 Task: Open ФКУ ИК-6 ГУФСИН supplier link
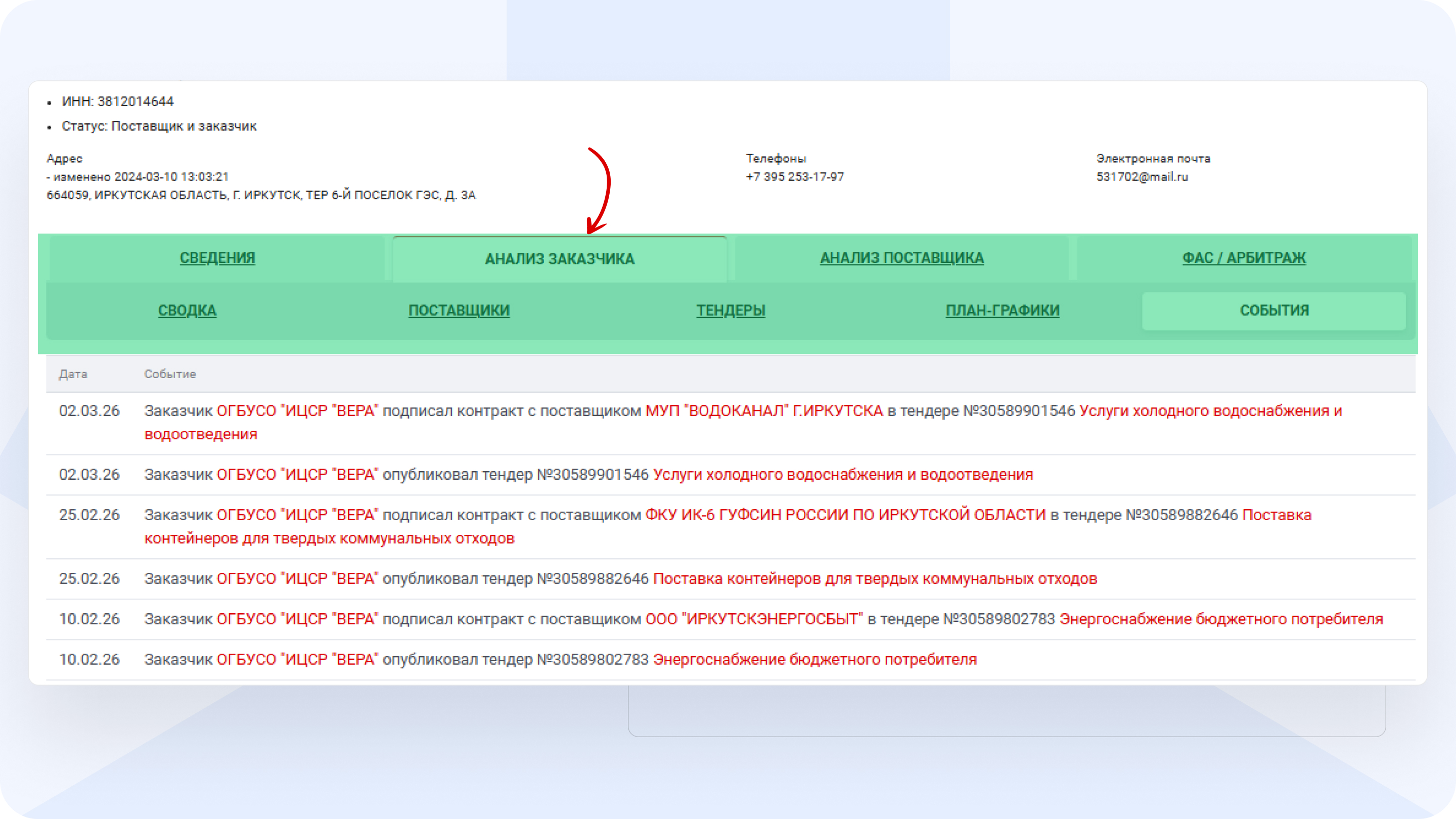pyautogui.click(x=845, y=515)
